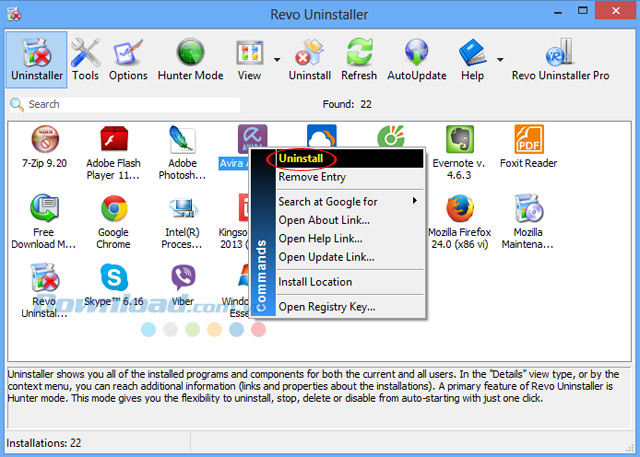Viewport: 640px width, 457px height.
Task: Select Open Registry Key… menu item
Action: coord(326,307)
